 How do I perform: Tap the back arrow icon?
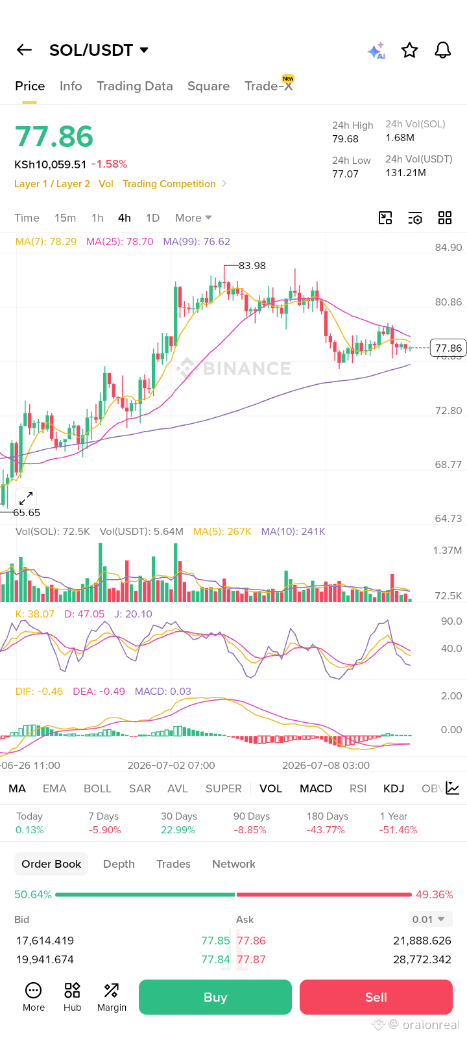(25, 50)
